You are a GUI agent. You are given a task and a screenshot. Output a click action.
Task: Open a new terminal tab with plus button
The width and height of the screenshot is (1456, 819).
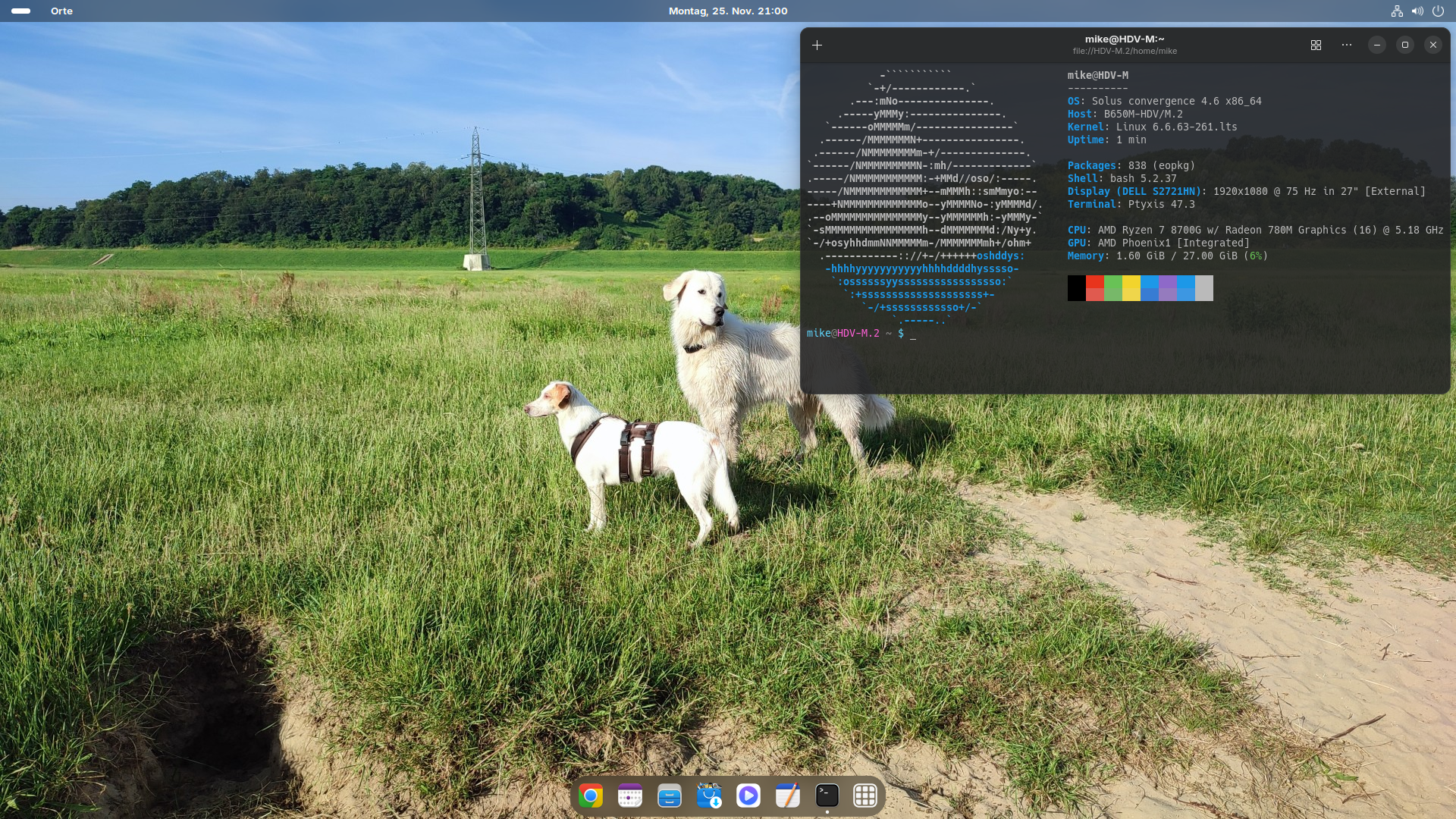(x=817, y=45)
